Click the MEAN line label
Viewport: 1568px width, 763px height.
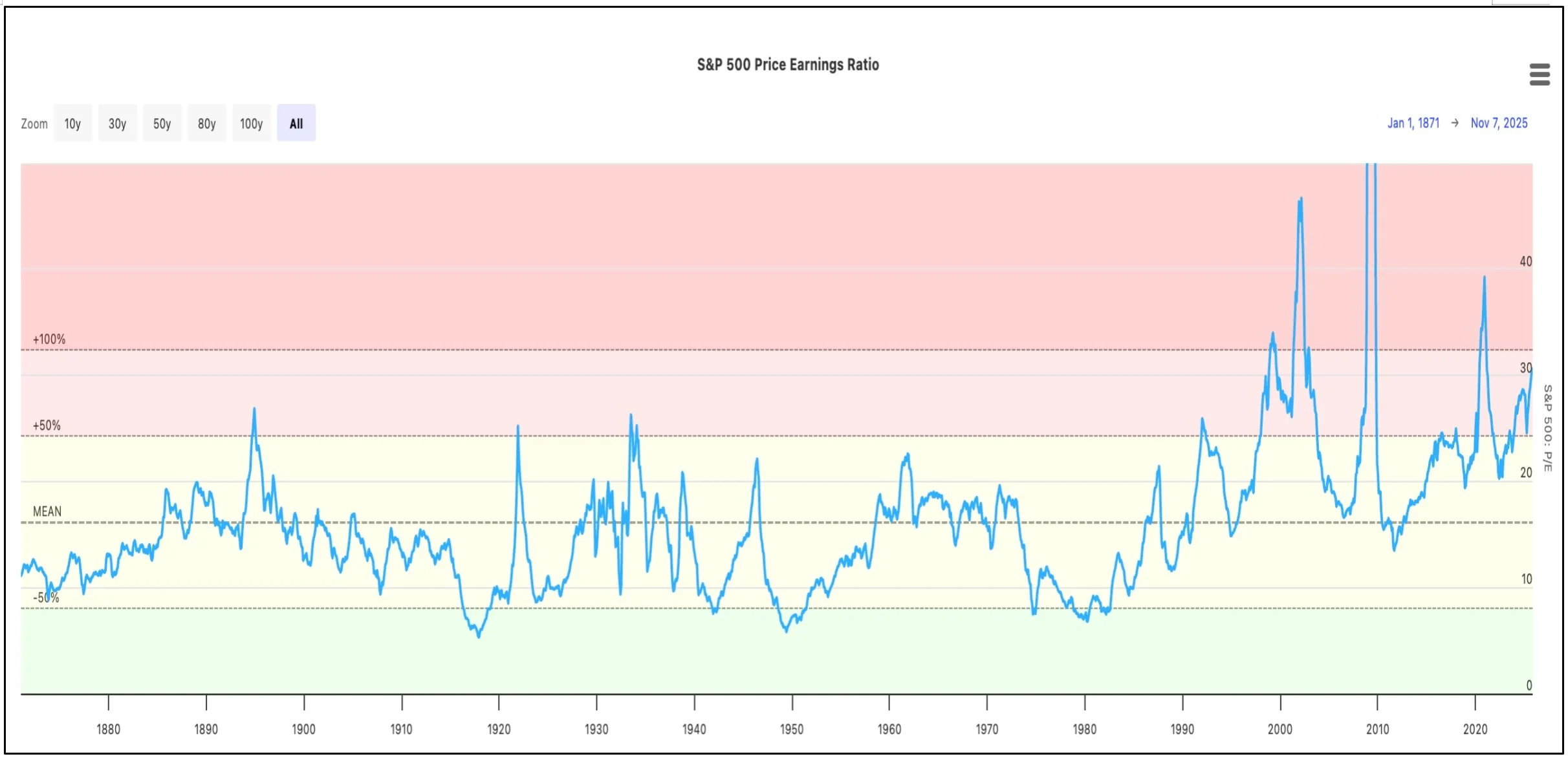click(47, 511)
